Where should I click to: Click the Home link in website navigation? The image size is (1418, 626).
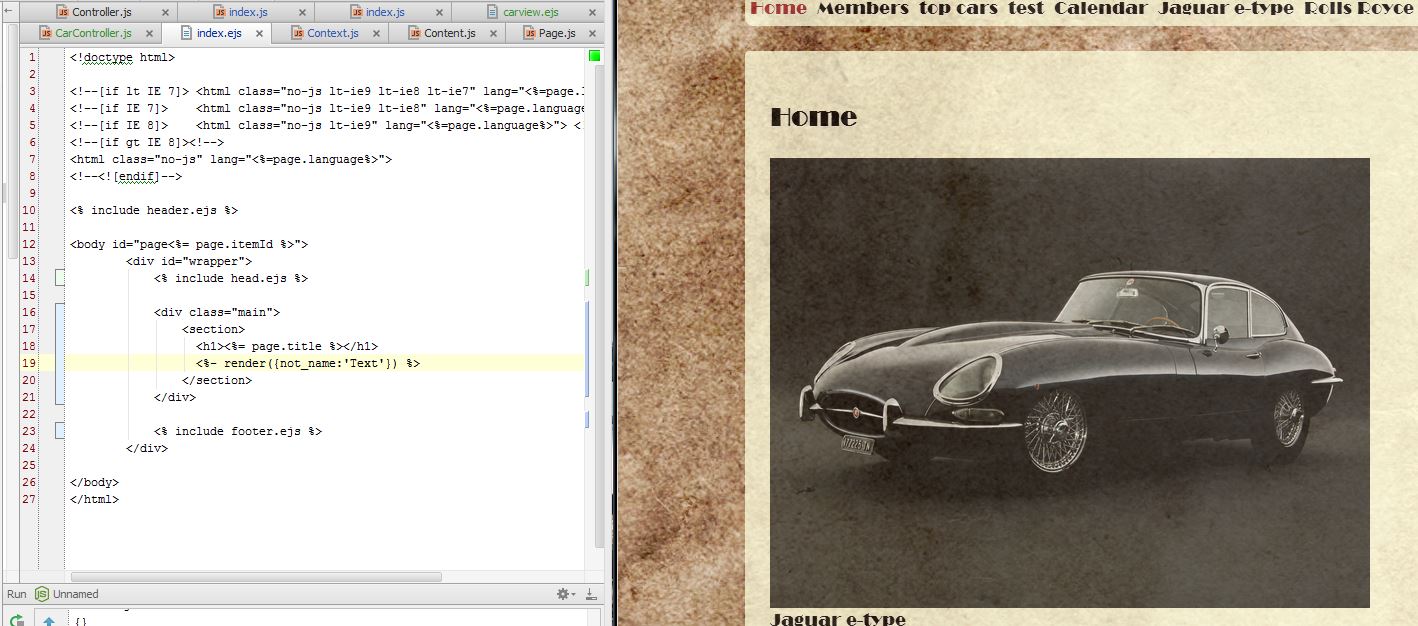click(x=778, y=8)
